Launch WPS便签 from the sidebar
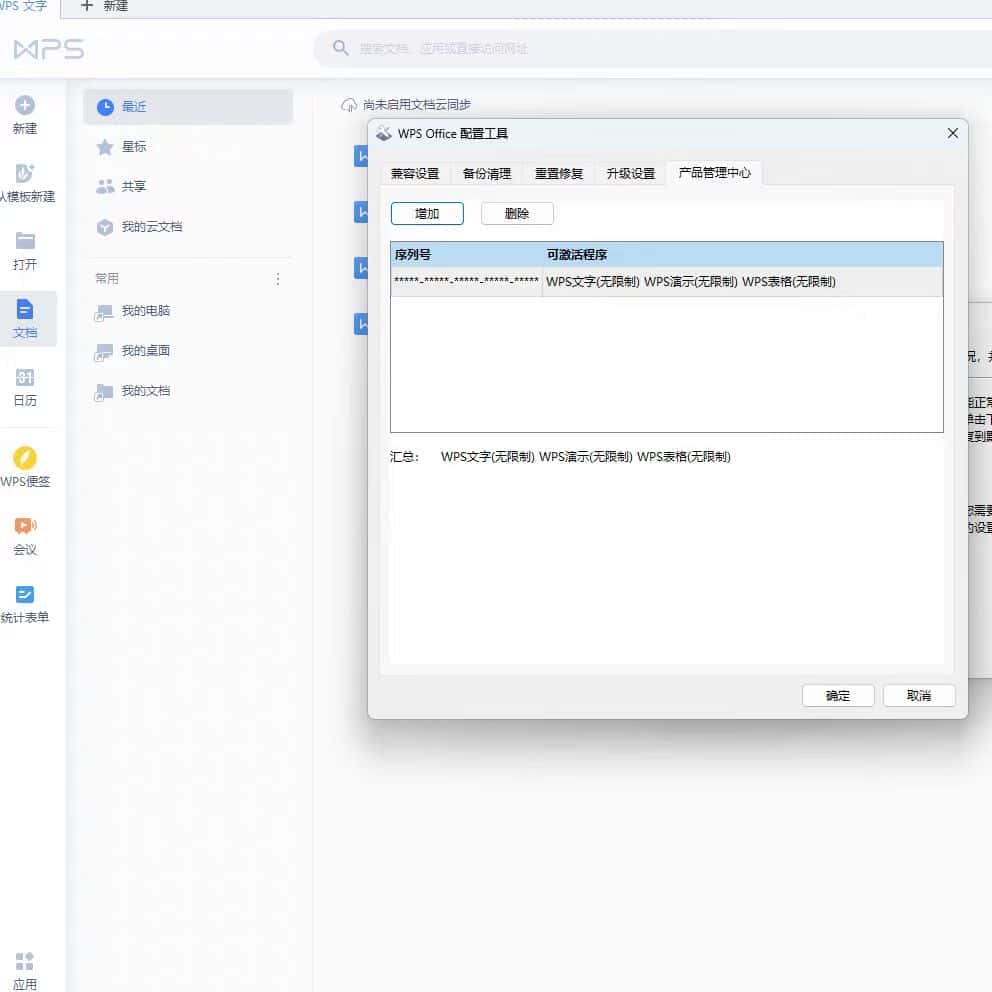Viewport: 992px width, 992px height. tap(25, 467)
